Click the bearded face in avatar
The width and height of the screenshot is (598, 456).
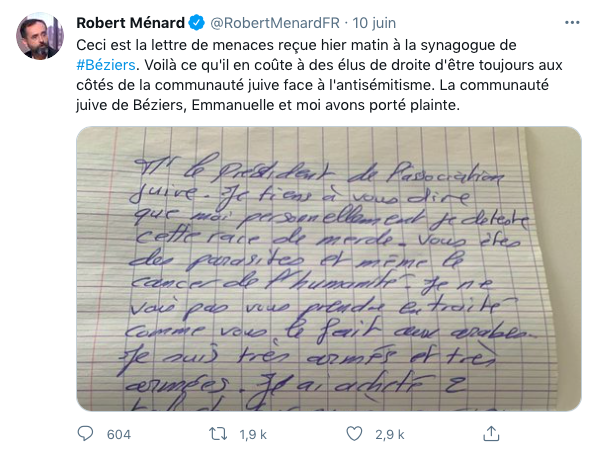pos(37,39)
